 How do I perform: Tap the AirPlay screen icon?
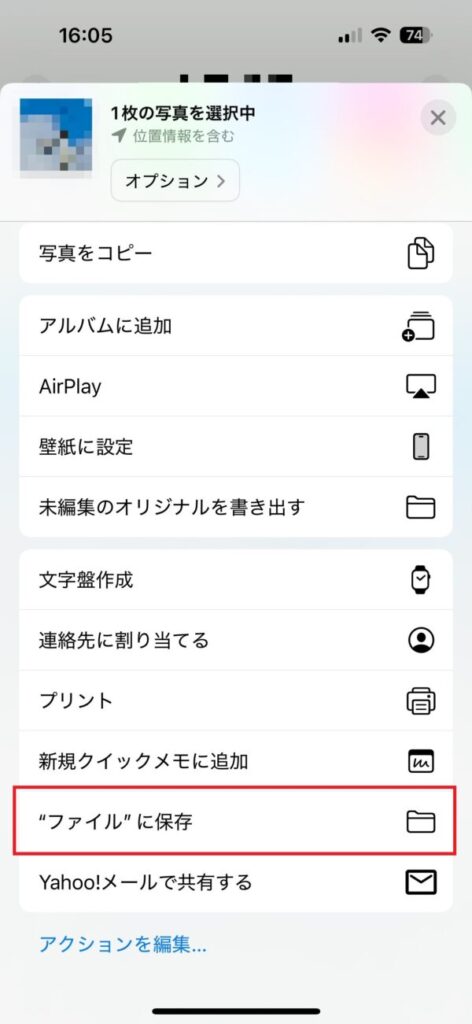[x=420, y=387]
